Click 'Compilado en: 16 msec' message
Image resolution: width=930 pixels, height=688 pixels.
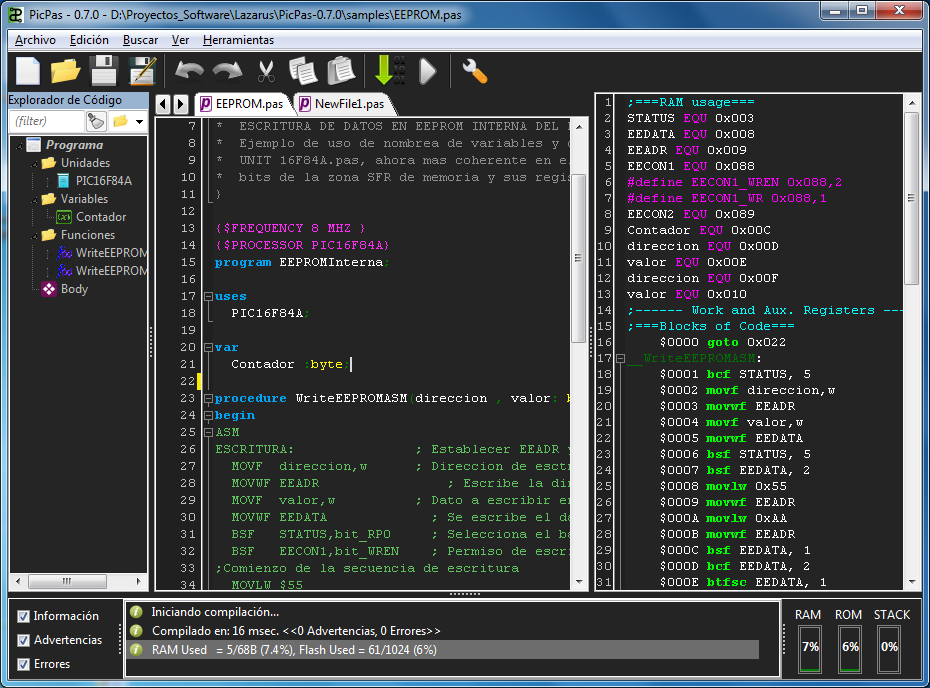(296, 630)
